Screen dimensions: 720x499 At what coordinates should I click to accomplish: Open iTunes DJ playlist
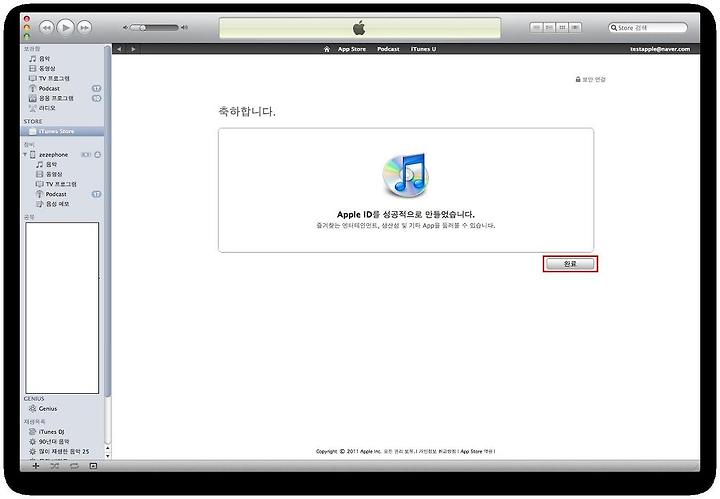tap(62, 432)
